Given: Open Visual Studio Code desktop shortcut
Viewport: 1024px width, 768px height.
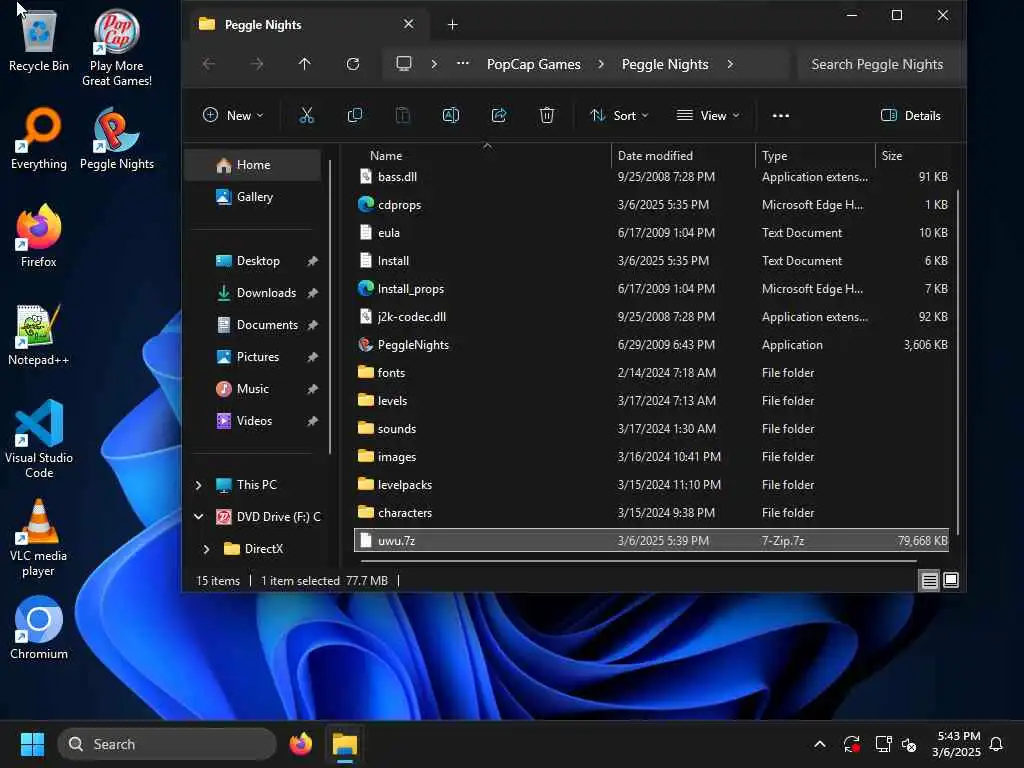Looking at the screenshot, I should 39,439.
